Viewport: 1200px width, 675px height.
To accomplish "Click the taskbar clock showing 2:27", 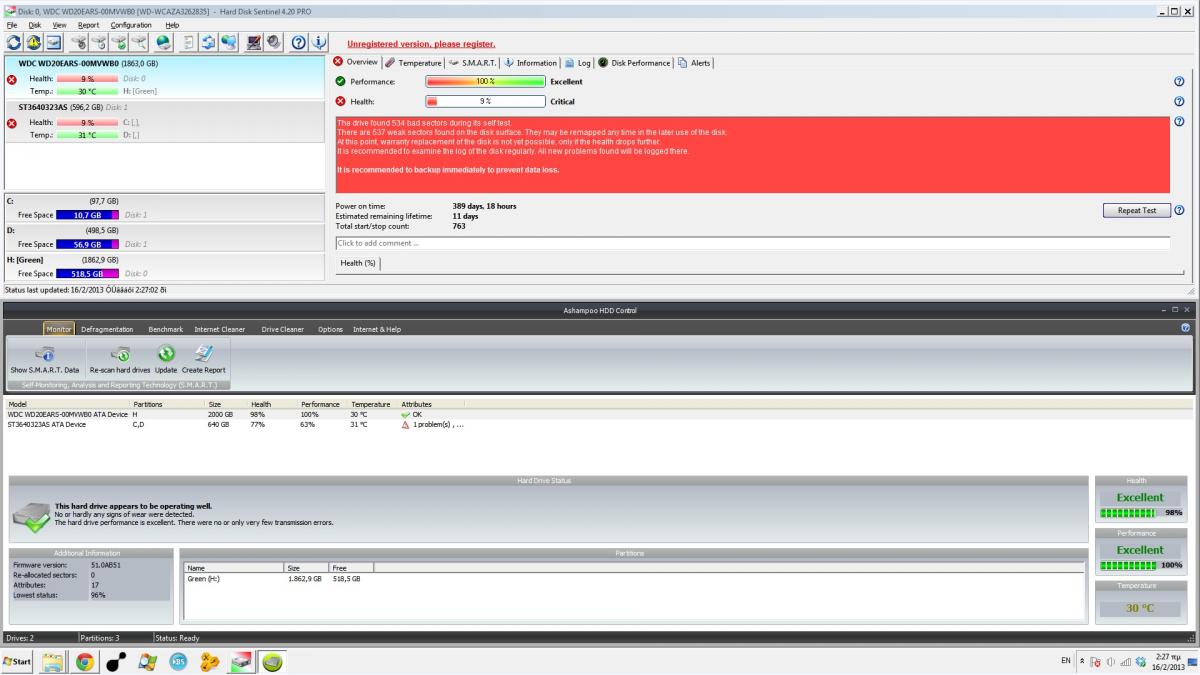I will pos(1169,662).
